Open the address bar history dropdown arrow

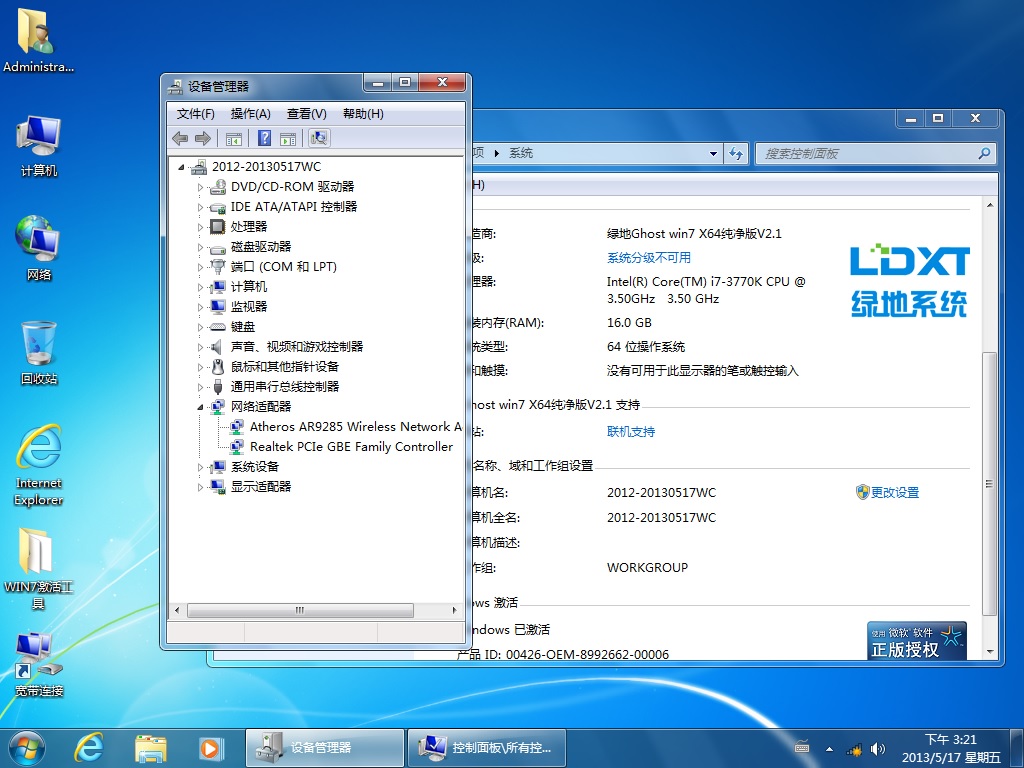tap(713, 153)
